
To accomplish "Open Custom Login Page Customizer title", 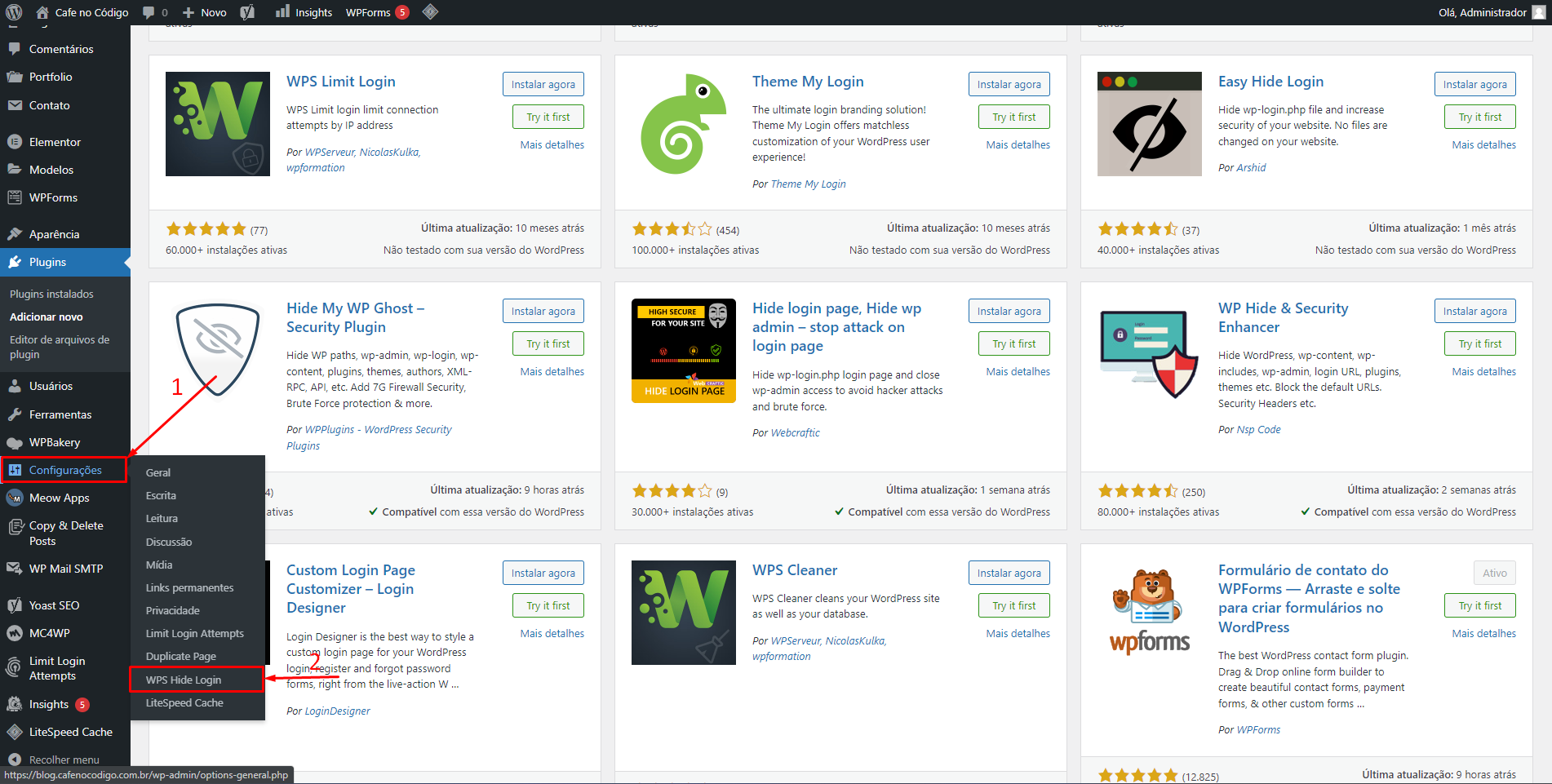I will pyautogui.click(x=351, y=589).
